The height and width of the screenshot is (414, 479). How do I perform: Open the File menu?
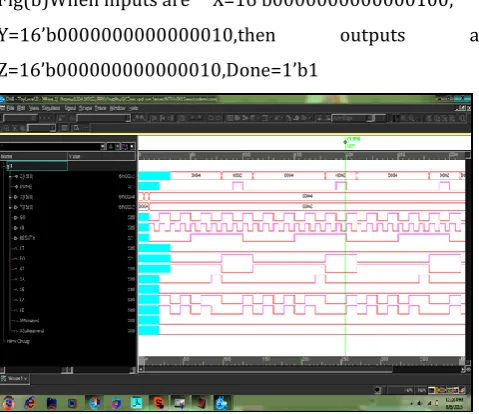[x=10, y=108]
